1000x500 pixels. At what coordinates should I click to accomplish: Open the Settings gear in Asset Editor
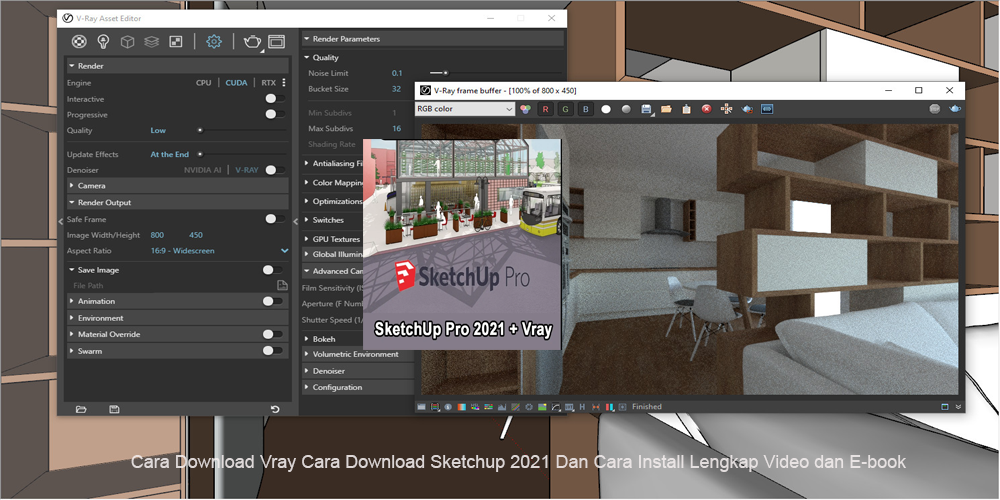coord(214,41)
